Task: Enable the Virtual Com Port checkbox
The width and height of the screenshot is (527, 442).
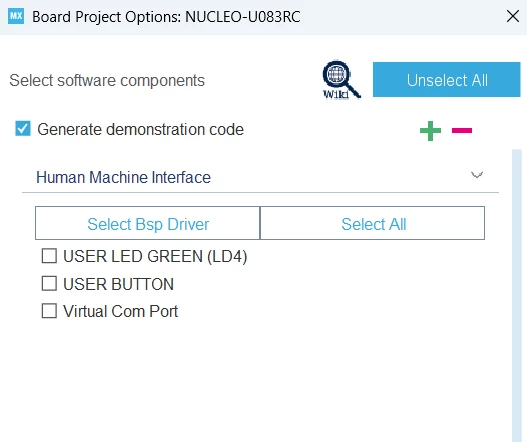Action: tap(49, 311)
